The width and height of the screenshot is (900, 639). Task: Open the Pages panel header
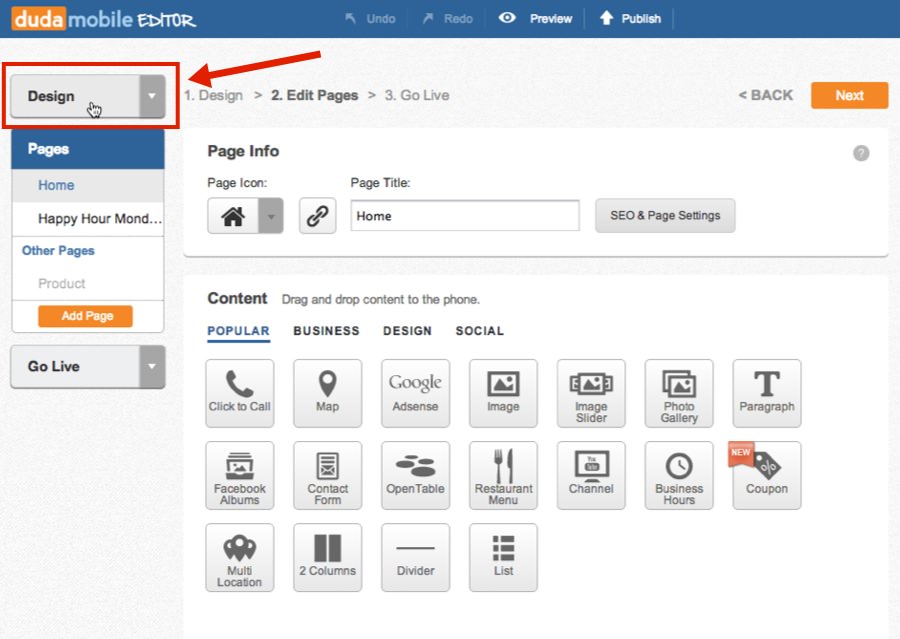[88, 149]
